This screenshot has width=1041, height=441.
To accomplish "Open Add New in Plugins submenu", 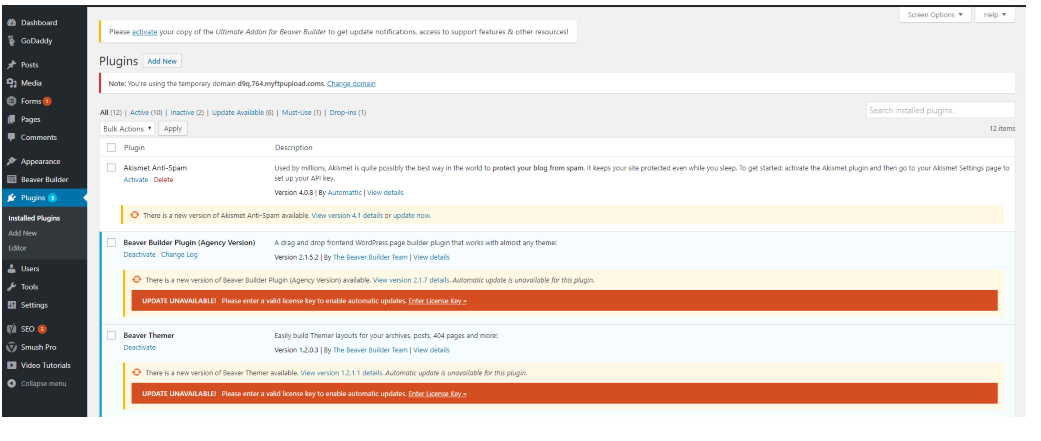I will click(x=23, y=233).
